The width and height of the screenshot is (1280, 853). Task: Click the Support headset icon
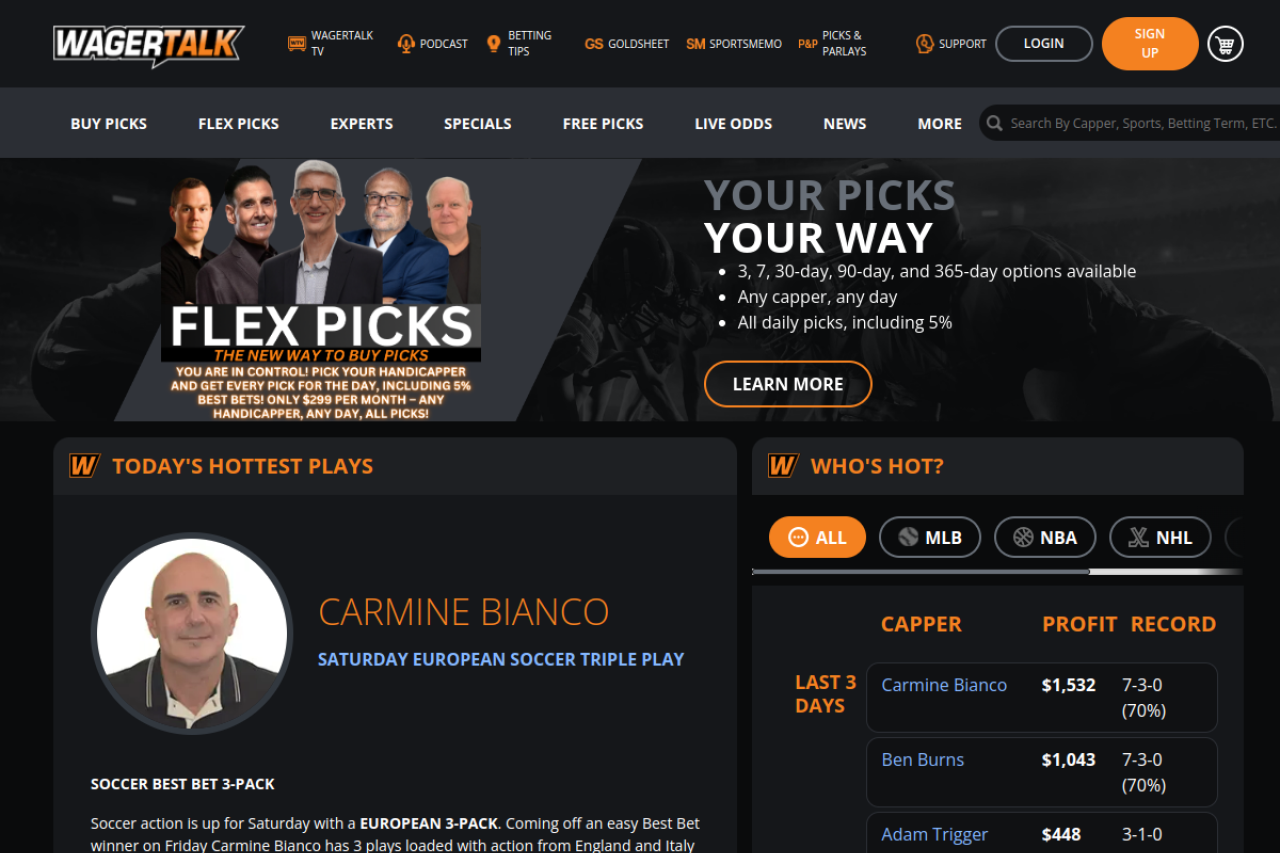pos(925,43)
